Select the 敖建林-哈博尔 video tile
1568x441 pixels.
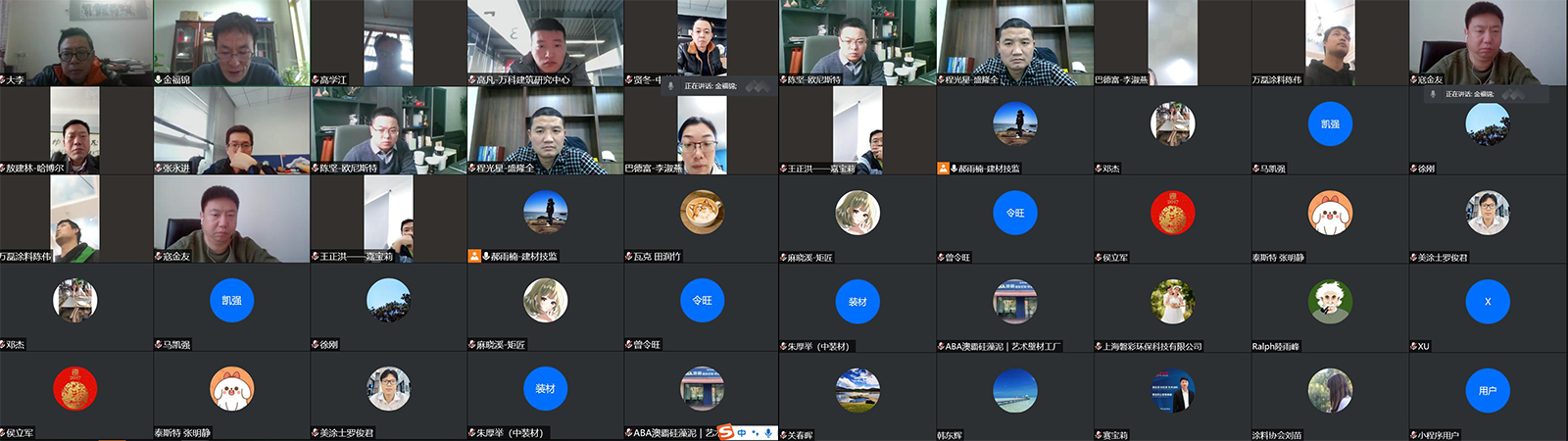tap(74, 127)
